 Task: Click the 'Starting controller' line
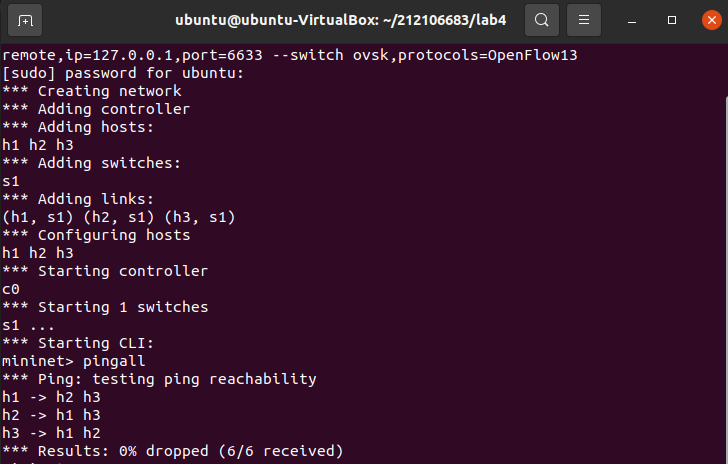(x=105, y=271)
